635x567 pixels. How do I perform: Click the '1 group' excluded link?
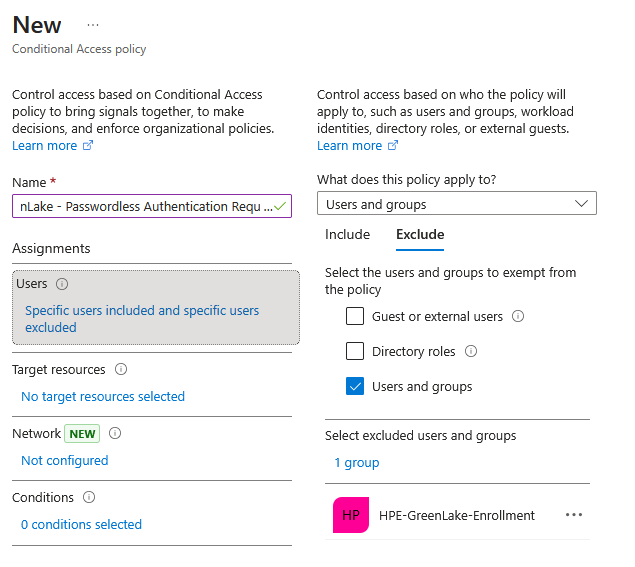click(x=356, y=463)
